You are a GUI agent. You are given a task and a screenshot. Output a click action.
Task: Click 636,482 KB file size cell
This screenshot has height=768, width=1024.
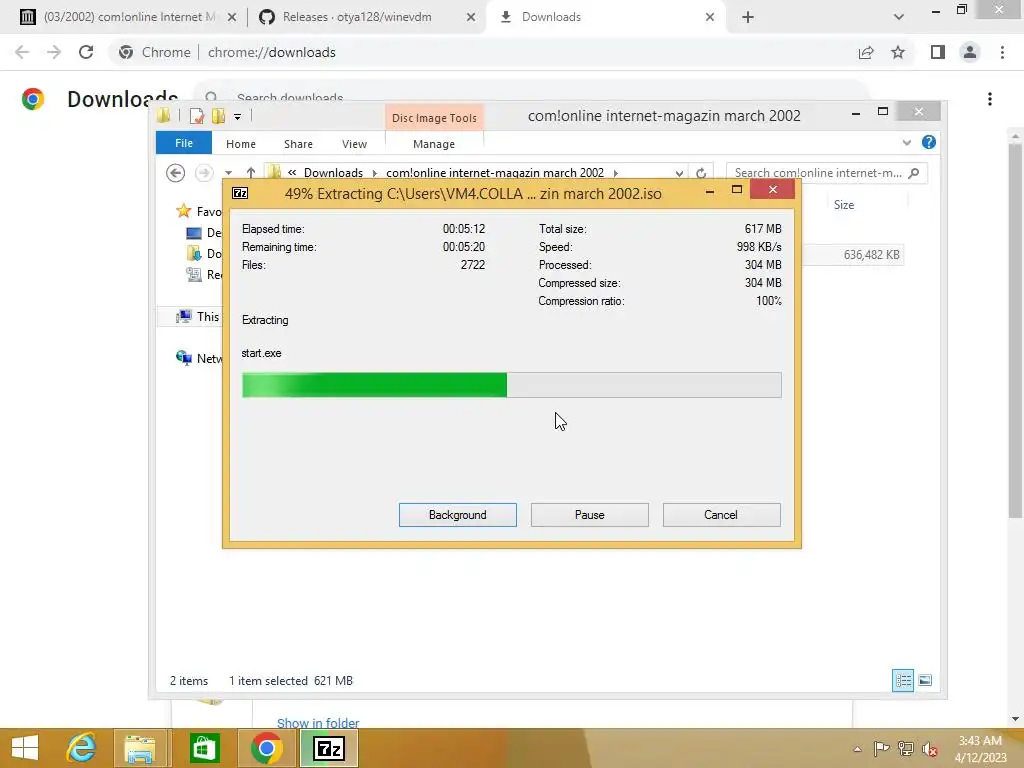pos(871,255)
